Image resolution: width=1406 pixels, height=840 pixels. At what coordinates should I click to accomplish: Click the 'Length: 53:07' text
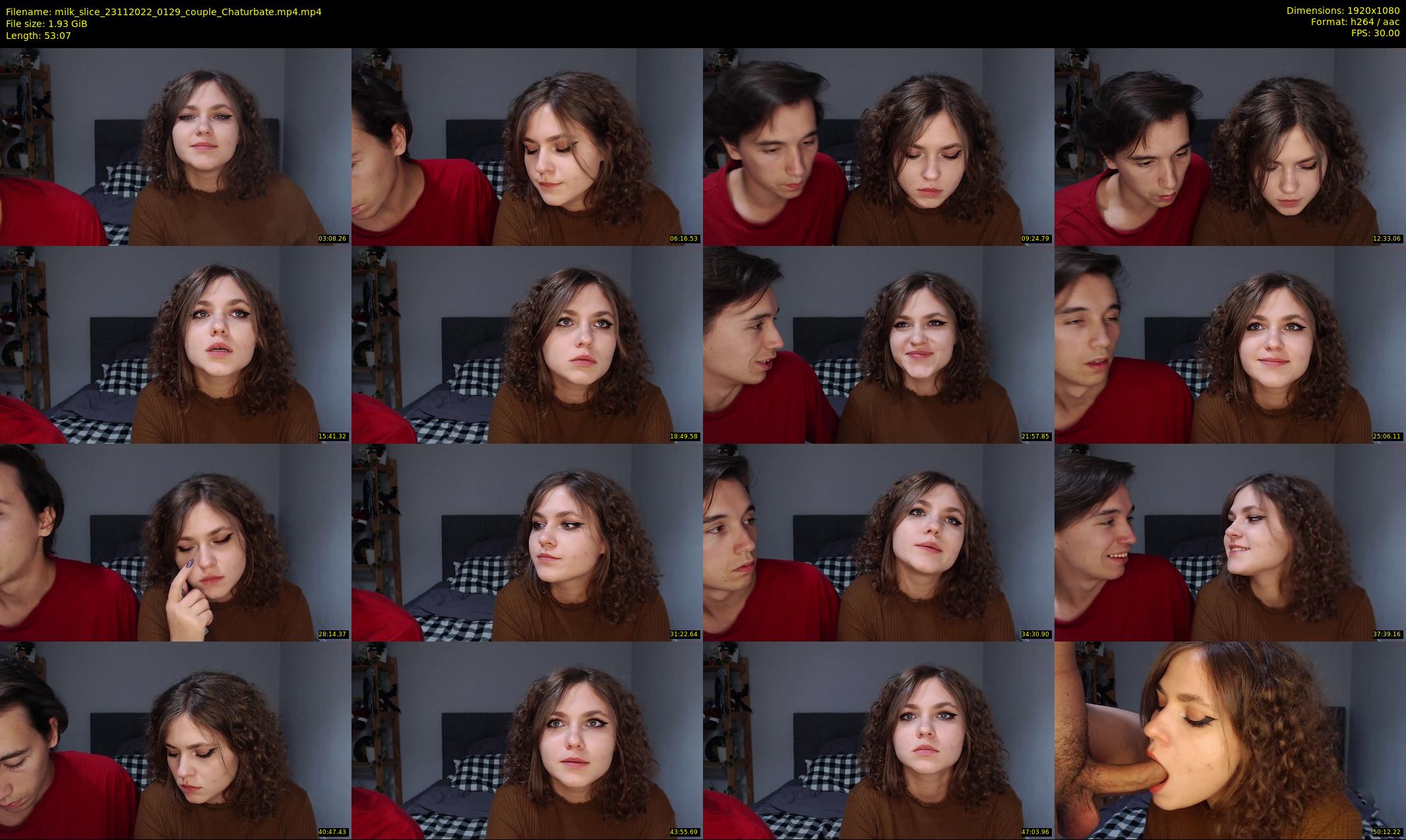(38, 36)
